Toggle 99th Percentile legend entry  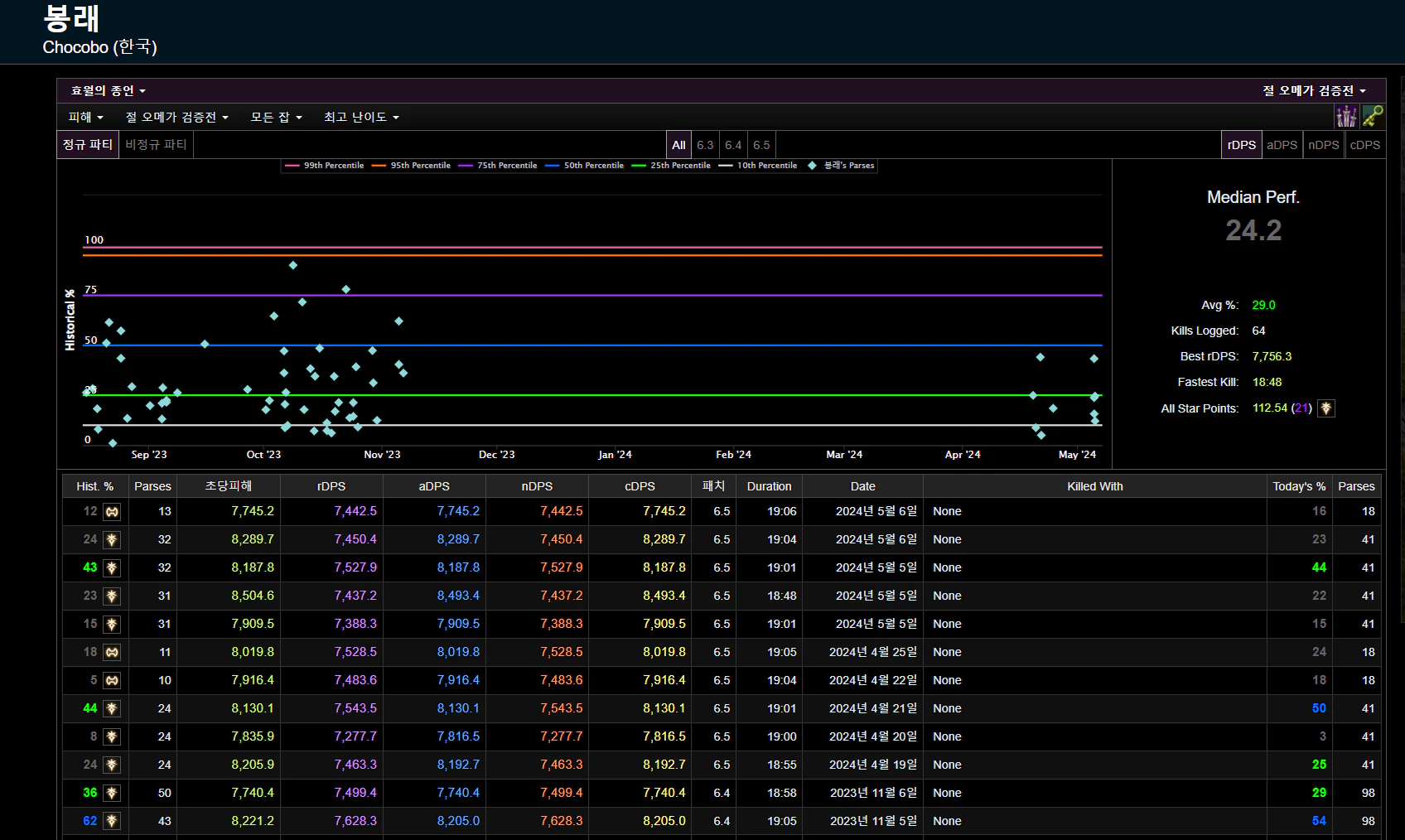click(325, 166)
